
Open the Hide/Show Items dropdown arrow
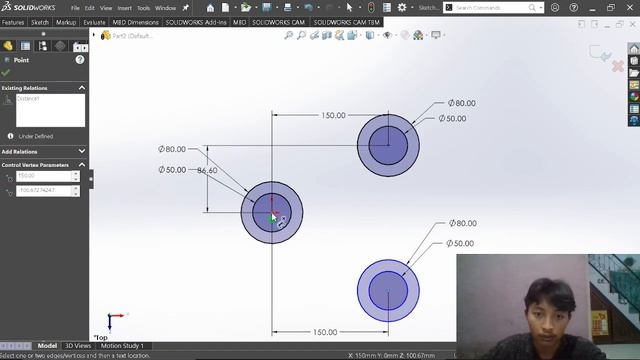tap(396, 36)
